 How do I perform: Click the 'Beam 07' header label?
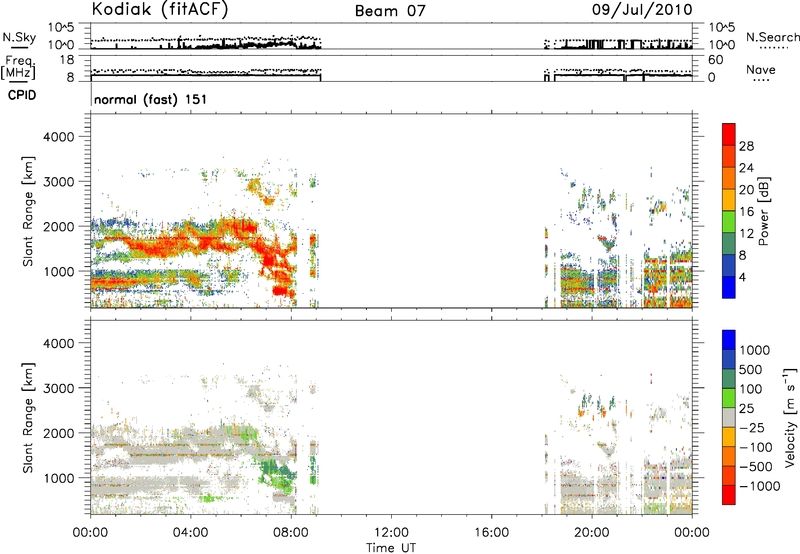click(x=390, y=11)
